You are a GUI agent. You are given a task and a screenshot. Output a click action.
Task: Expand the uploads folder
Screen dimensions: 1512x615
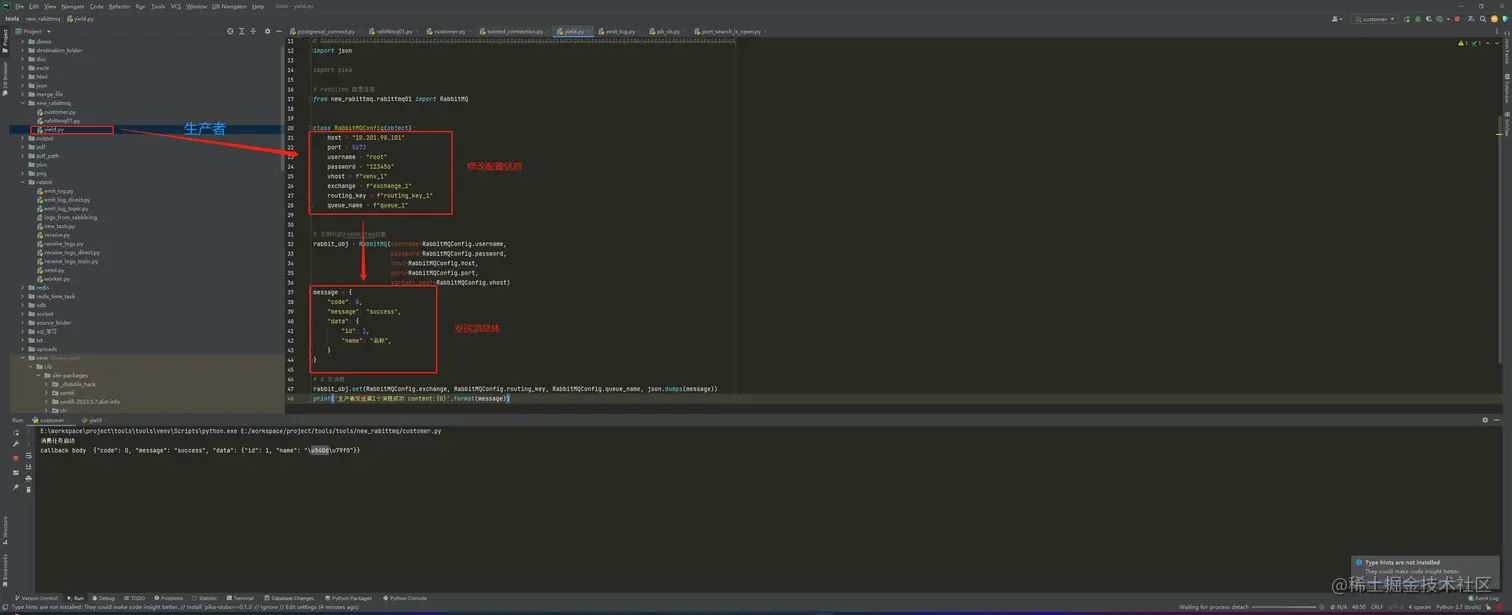pyautogui.click(x=23, y=349)
